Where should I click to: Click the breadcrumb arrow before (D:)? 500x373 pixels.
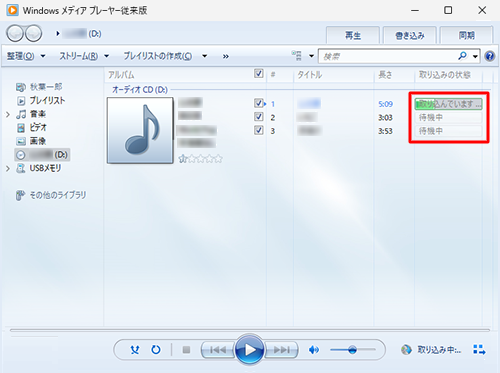point(58,34)
